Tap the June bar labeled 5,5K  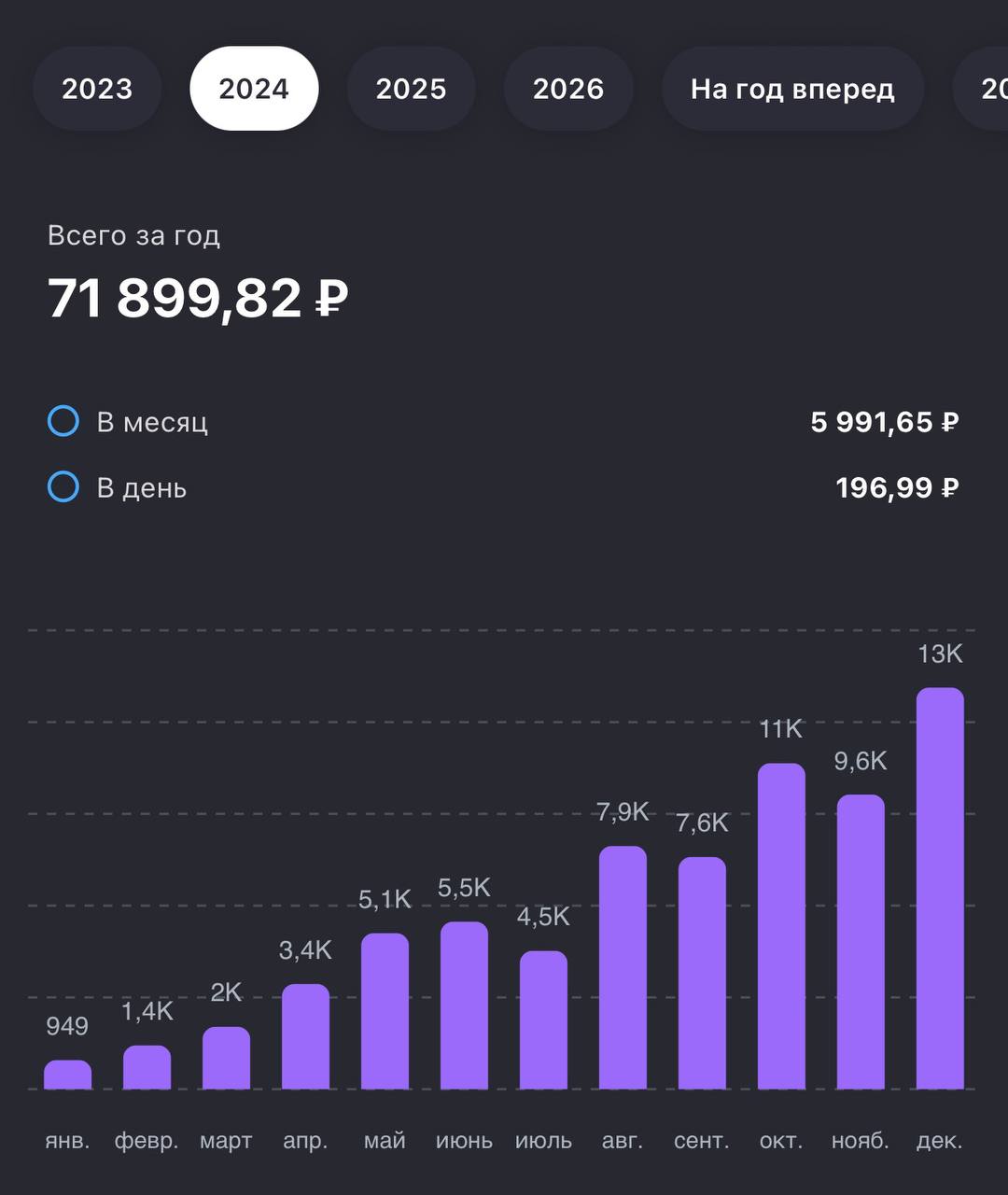465,1005
